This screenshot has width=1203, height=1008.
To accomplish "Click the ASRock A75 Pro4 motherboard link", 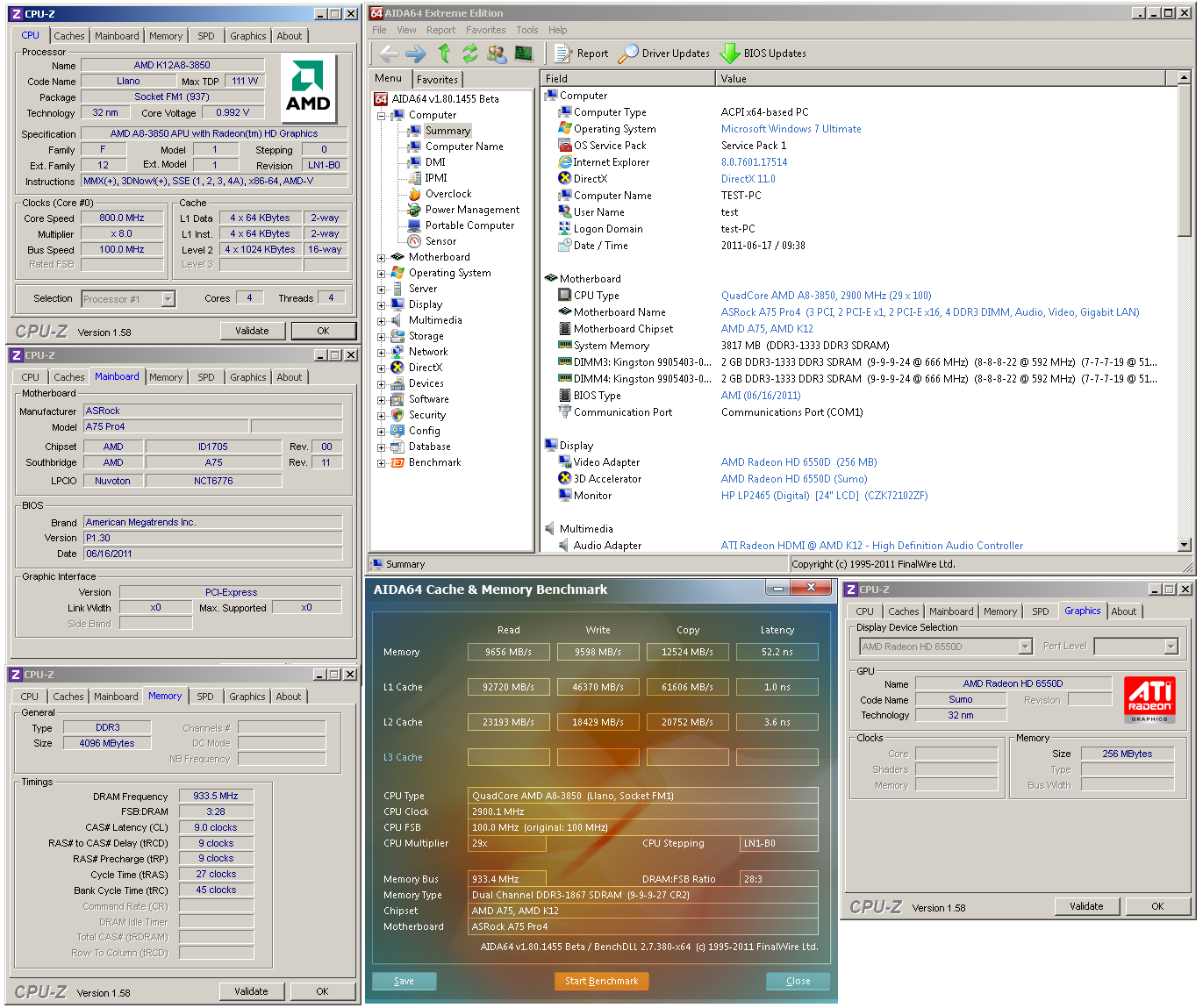I will pos(930,312).
